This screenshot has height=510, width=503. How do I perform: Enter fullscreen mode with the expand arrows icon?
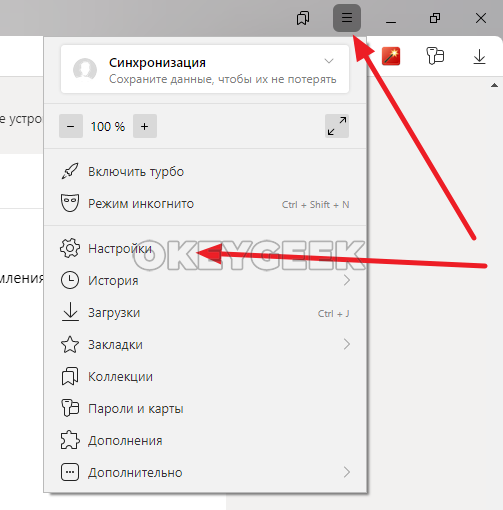337,126
